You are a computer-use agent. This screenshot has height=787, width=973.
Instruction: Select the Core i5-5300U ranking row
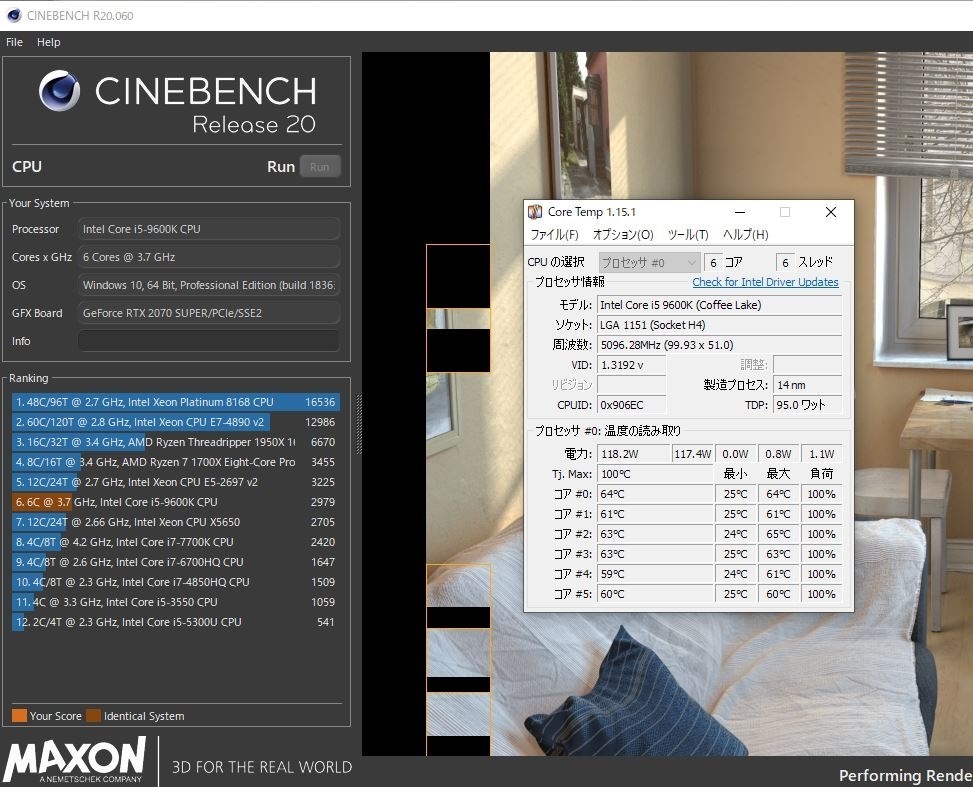[x=176, y=621]
